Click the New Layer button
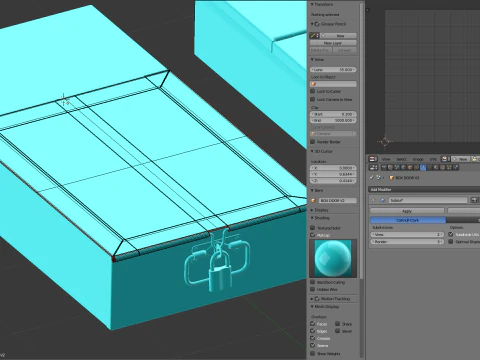Image resolution: width=480 pixels, height=360 pixels. [333, 43]
